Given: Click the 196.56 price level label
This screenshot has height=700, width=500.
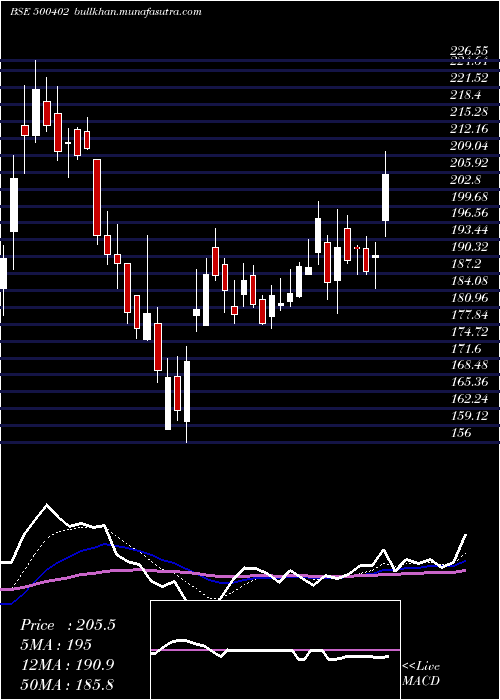Looking at the screenshot, I should point(469,213).
